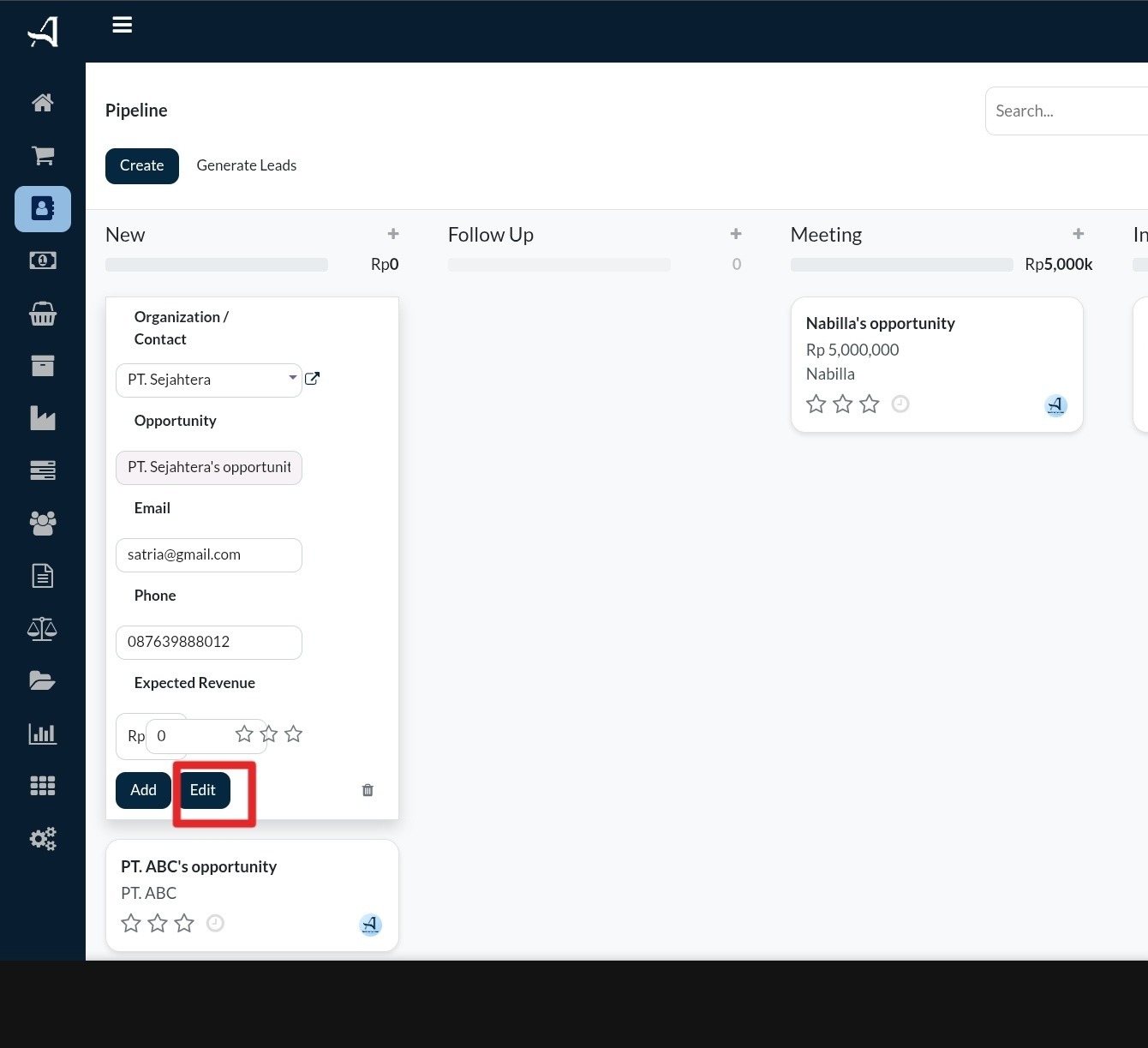Click the New column progress bar
Image resolution: width=1148 pixels, height=1048 pixels.
[x=217, y=265]
